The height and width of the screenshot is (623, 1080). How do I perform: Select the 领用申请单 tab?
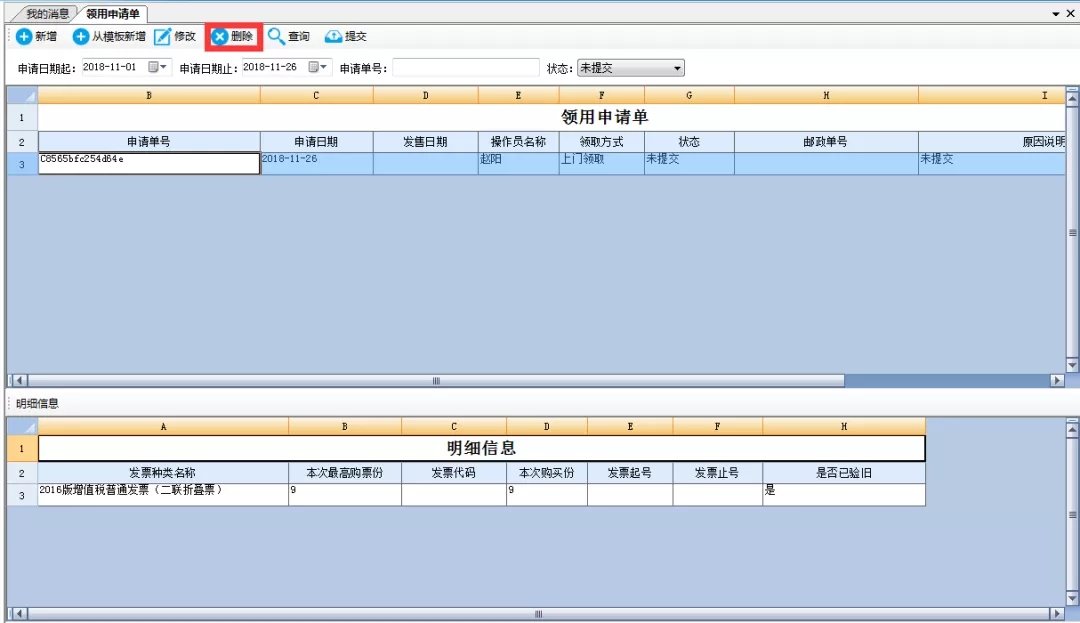113,14
